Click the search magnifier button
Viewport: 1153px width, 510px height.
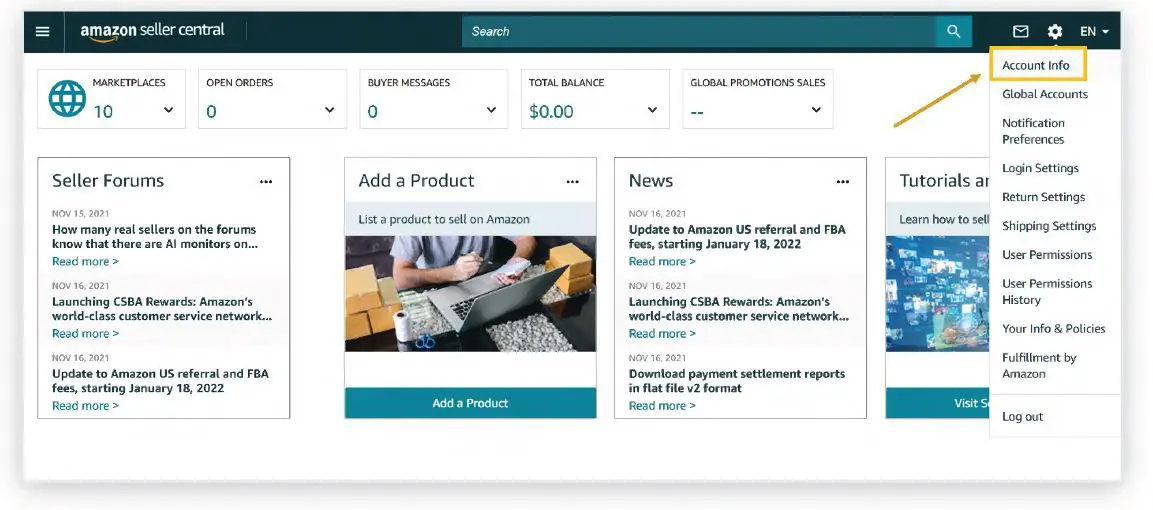tap(954, 32)
